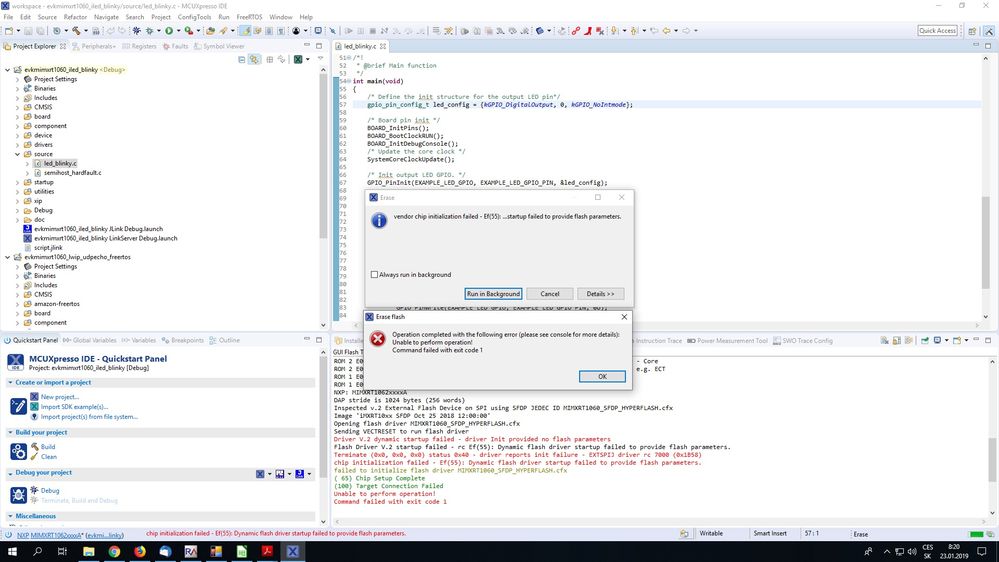Switch to the Peripherals+ tab
Viewport: 999px width, 562px height.
click(x=94, y=46)
